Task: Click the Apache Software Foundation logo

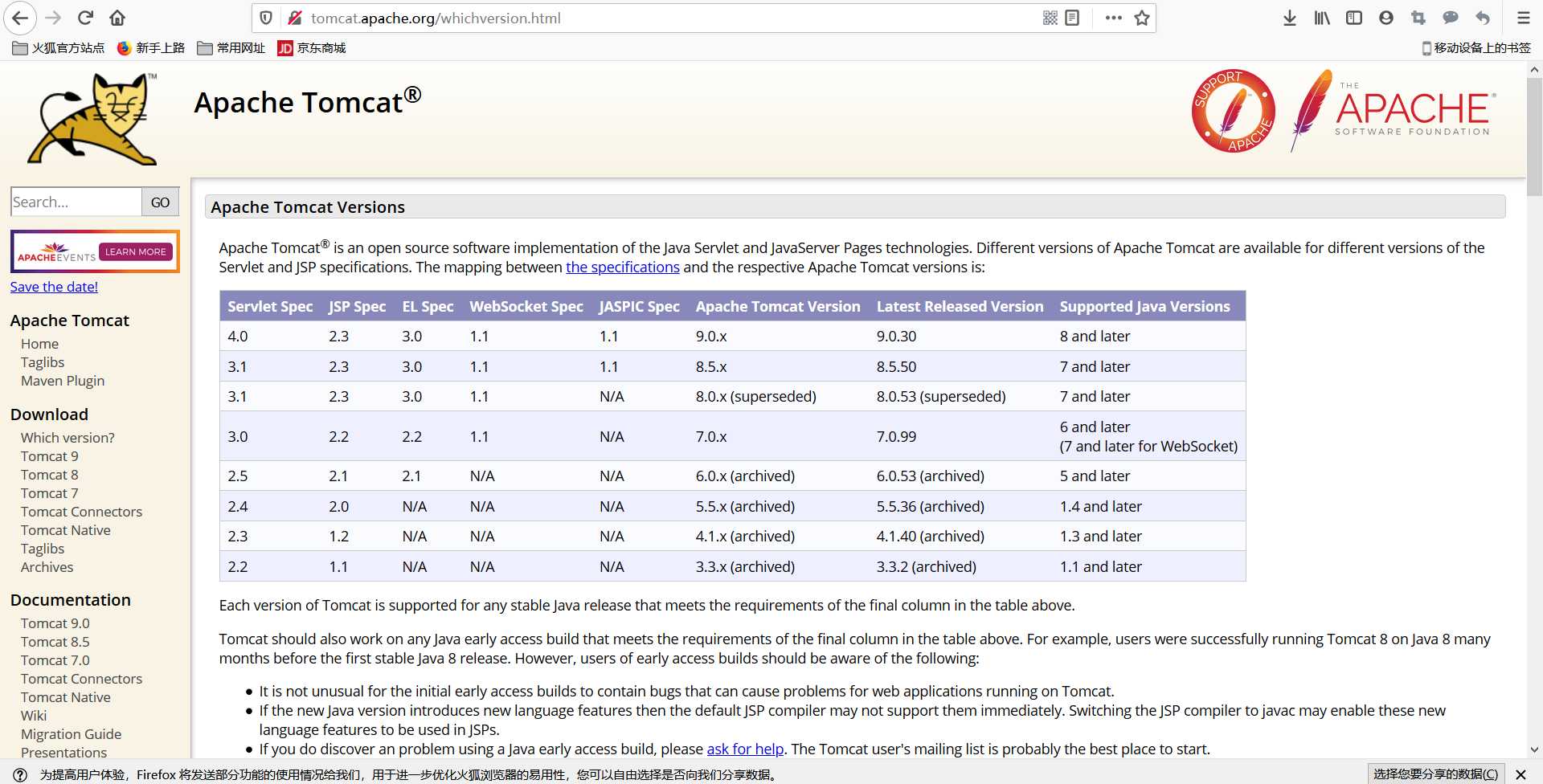Action: [1394, 111]
